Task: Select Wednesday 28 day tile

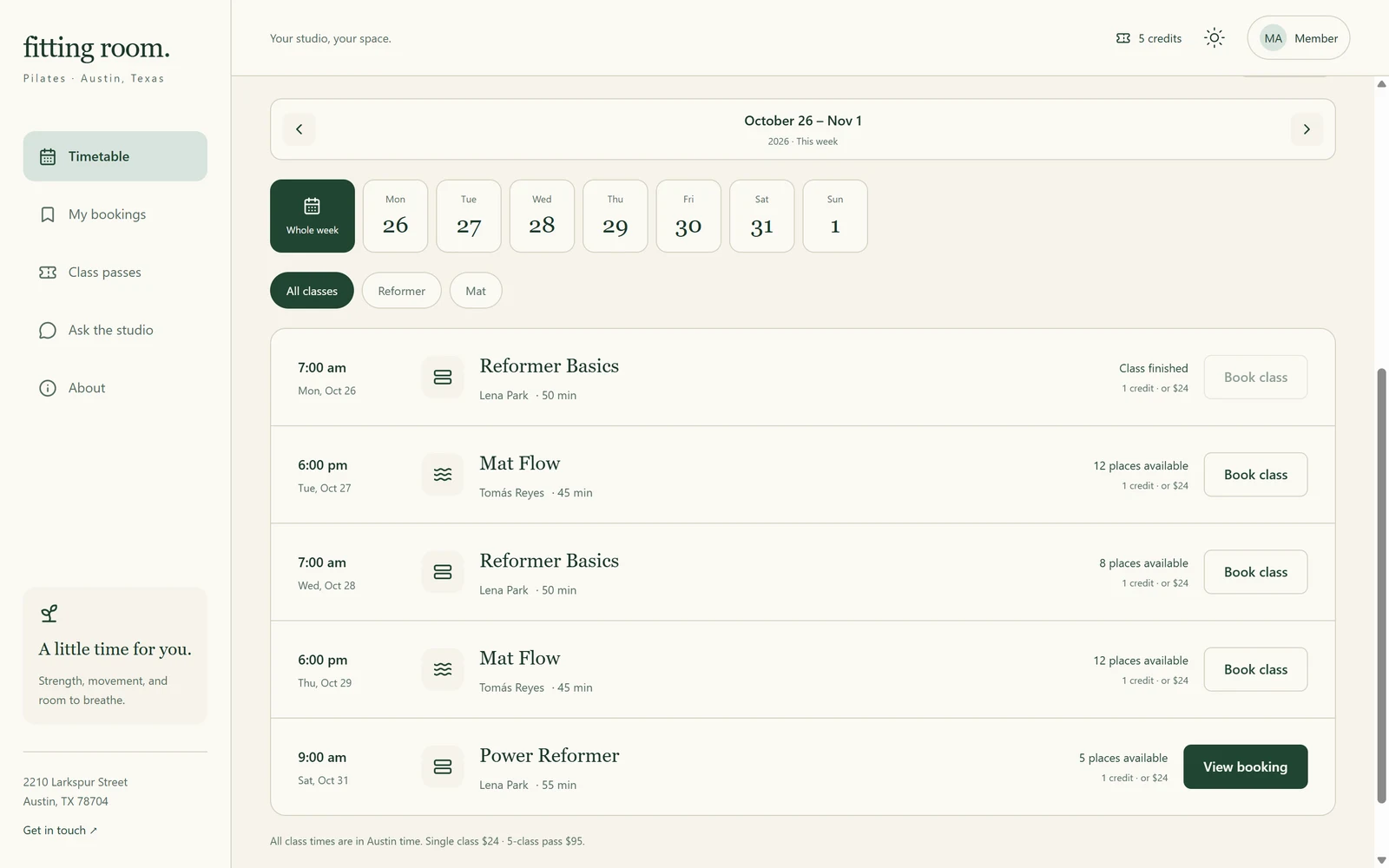Action: click(x=542, y=216)
